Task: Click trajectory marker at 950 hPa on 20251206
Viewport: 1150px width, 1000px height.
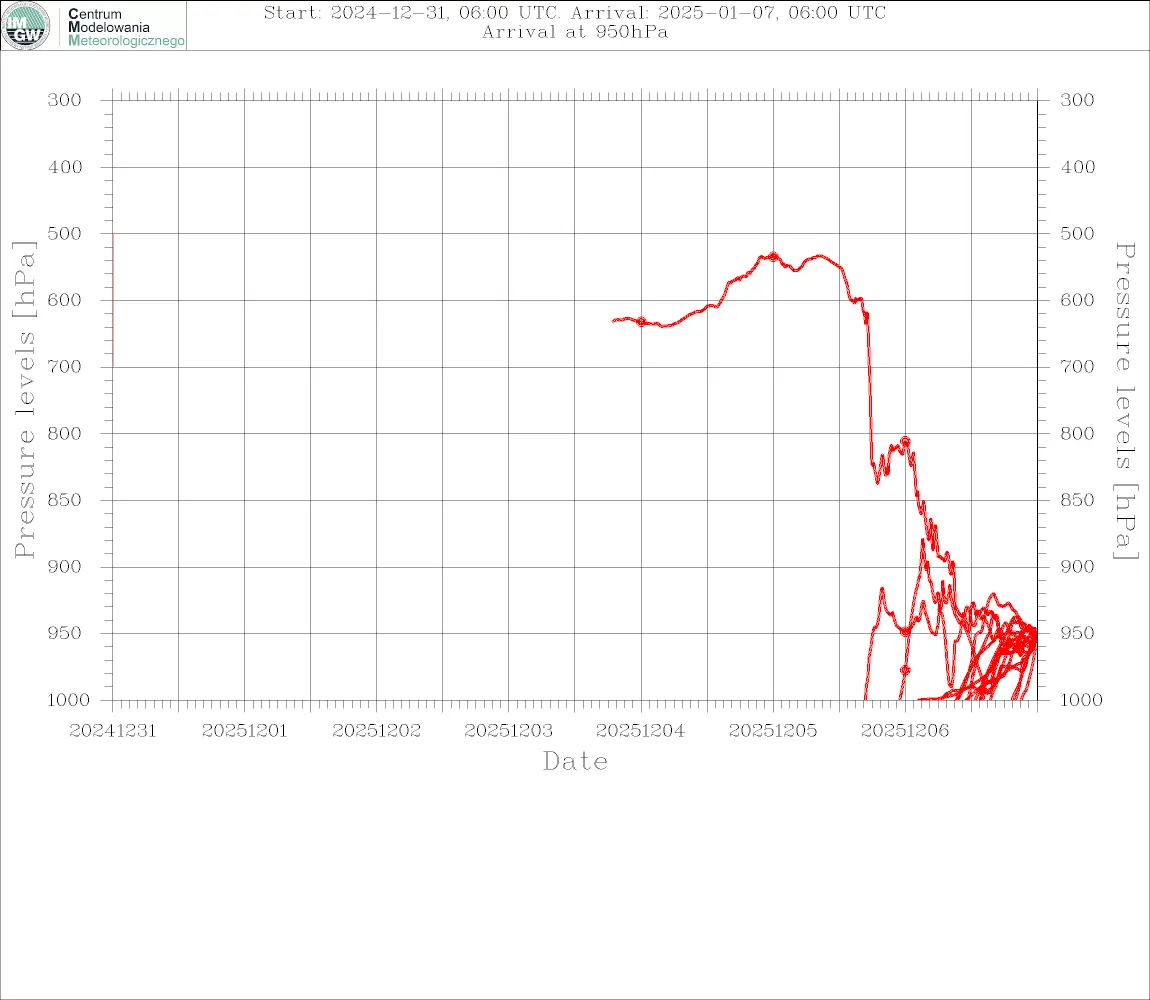Action: click(905, 631)
